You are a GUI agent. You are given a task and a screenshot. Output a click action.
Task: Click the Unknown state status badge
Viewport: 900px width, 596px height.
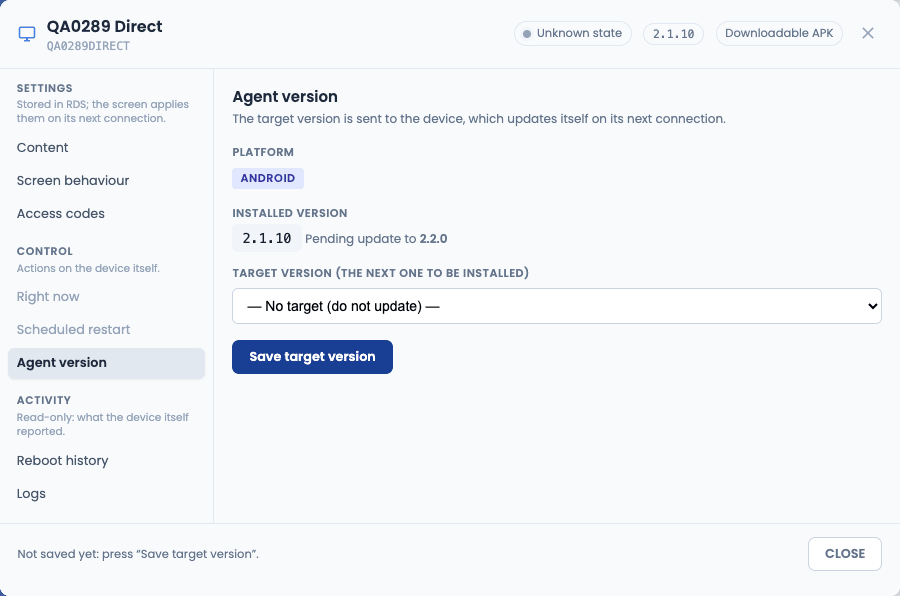point(573,33)
